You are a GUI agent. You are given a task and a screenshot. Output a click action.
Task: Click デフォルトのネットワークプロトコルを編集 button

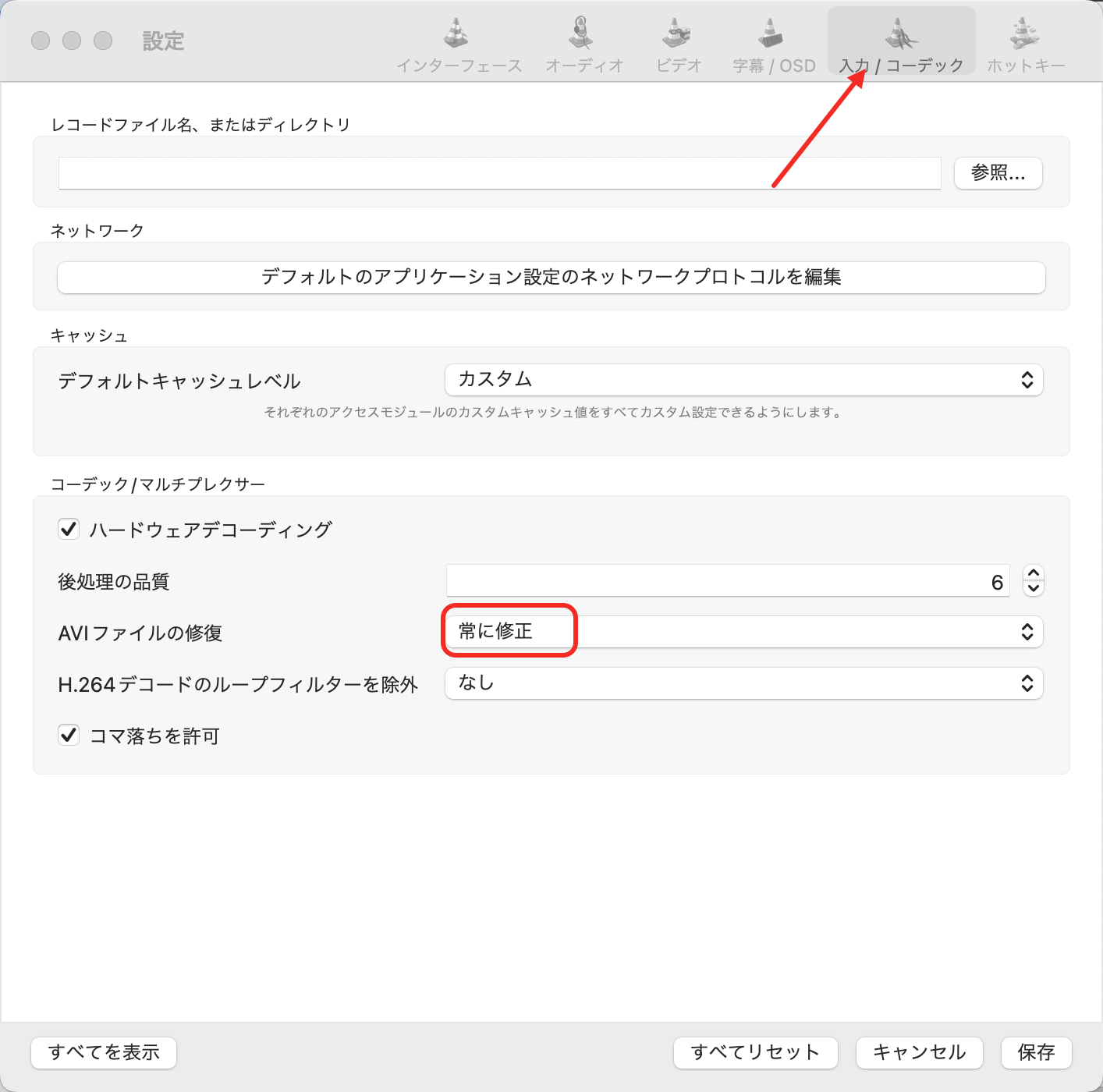click(551, 278)
